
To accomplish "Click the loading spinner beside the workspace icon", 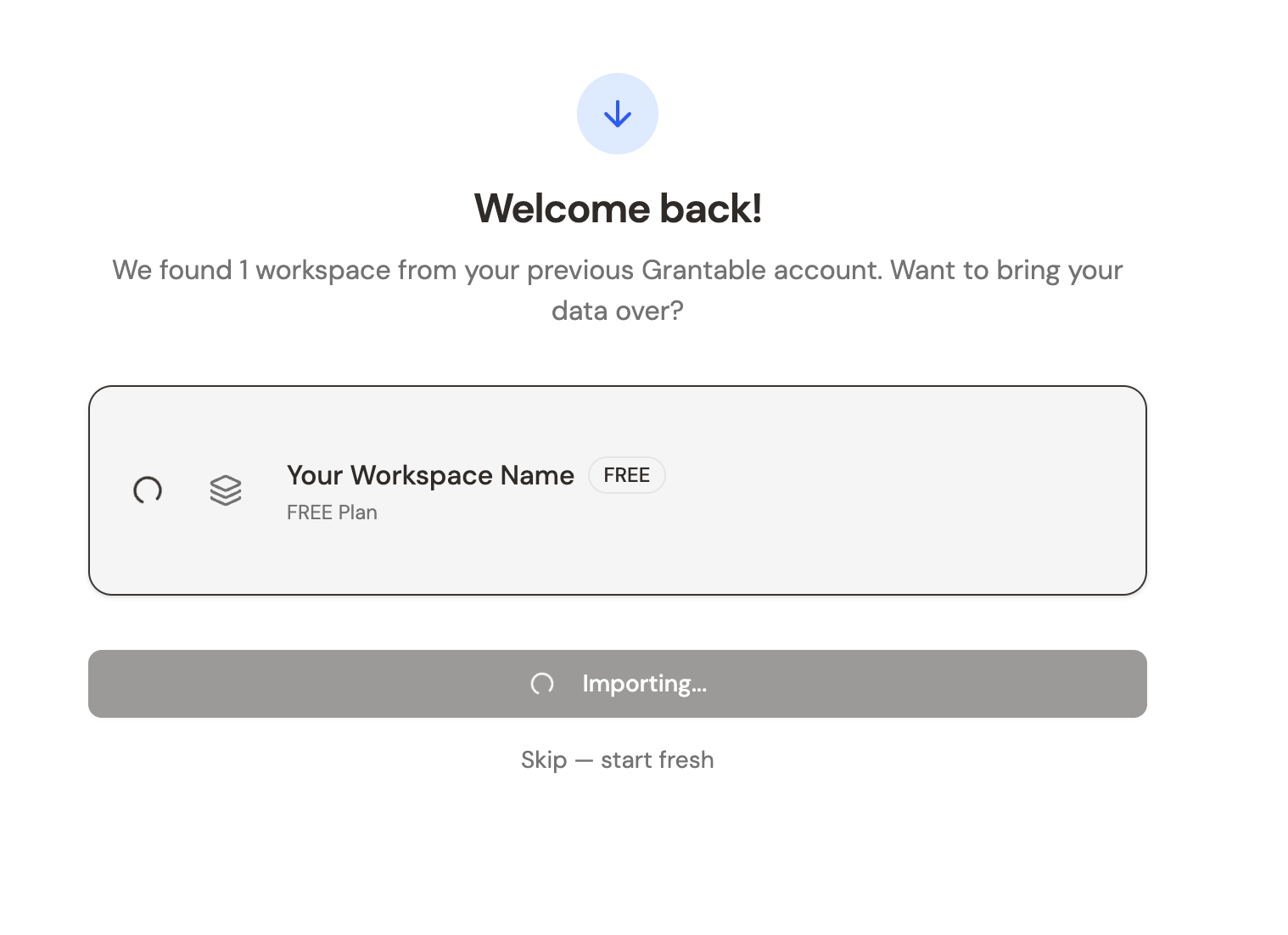I will pos(148,490).
